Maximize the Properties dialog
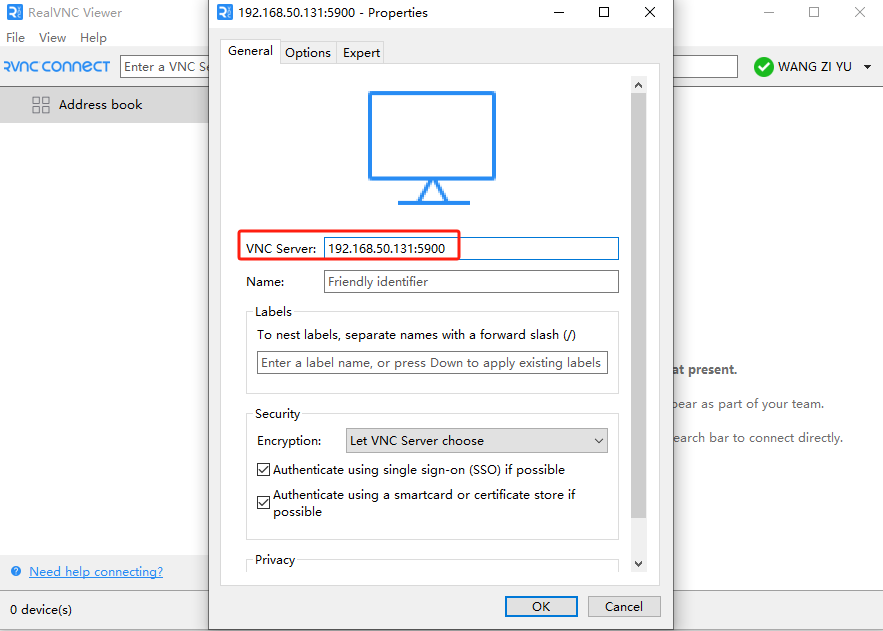The image size is (883, 631). [x=604, y=12]
